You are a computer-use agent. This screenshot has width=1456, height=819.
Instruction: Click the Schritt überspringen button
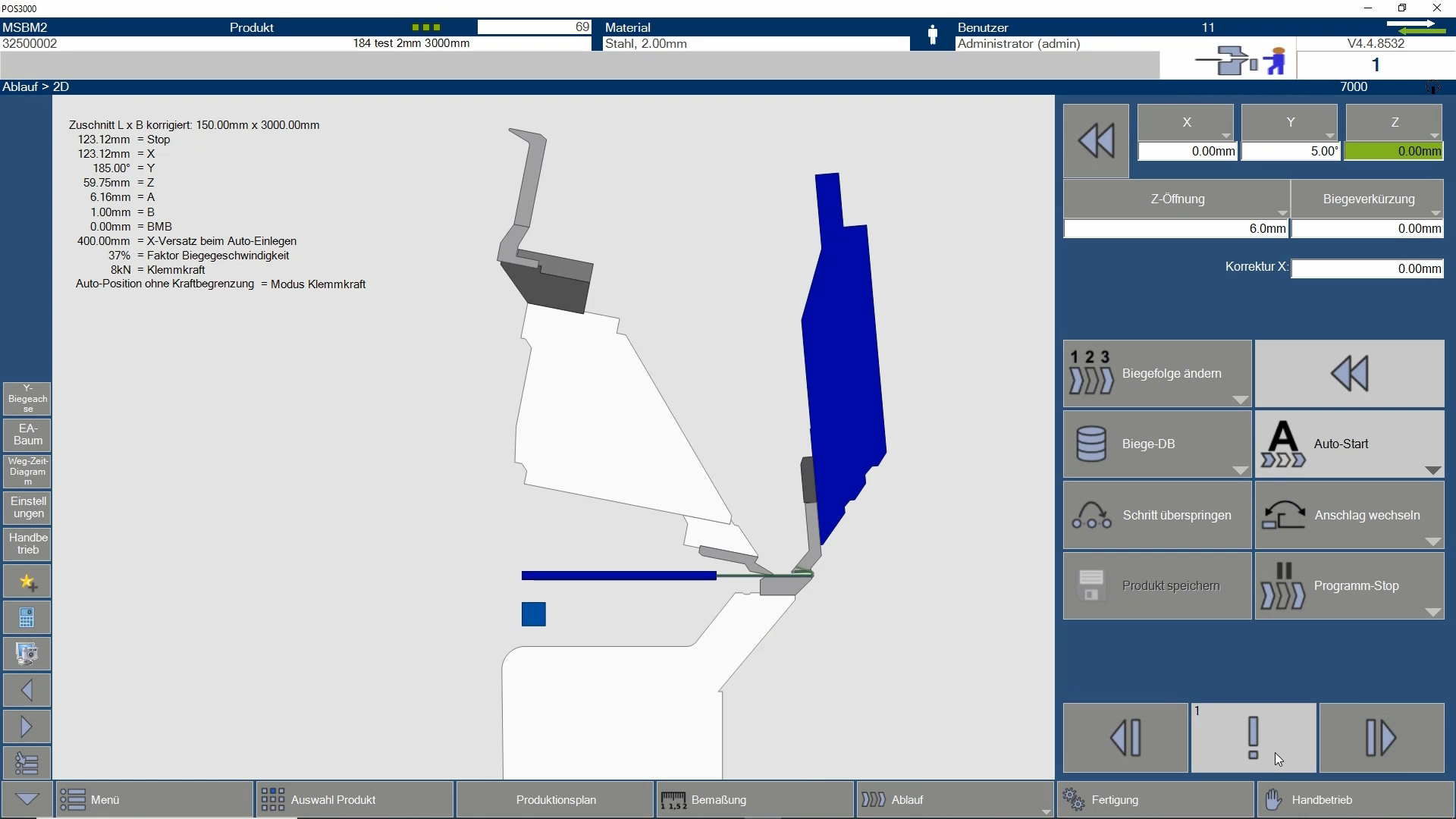click(x=1156, y=516)
